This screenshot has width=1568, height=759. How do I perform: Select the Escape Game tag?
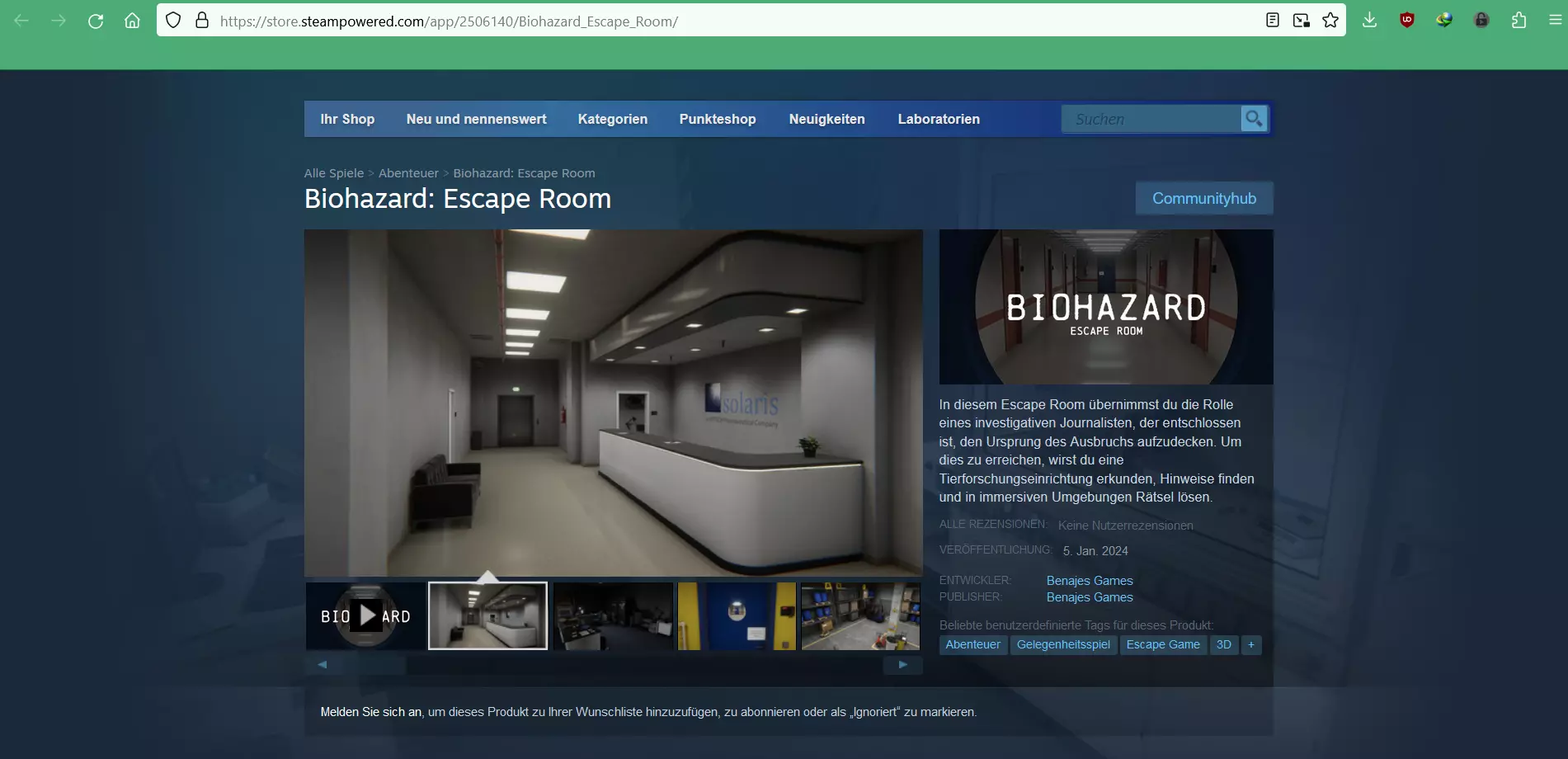[1163, 644]
